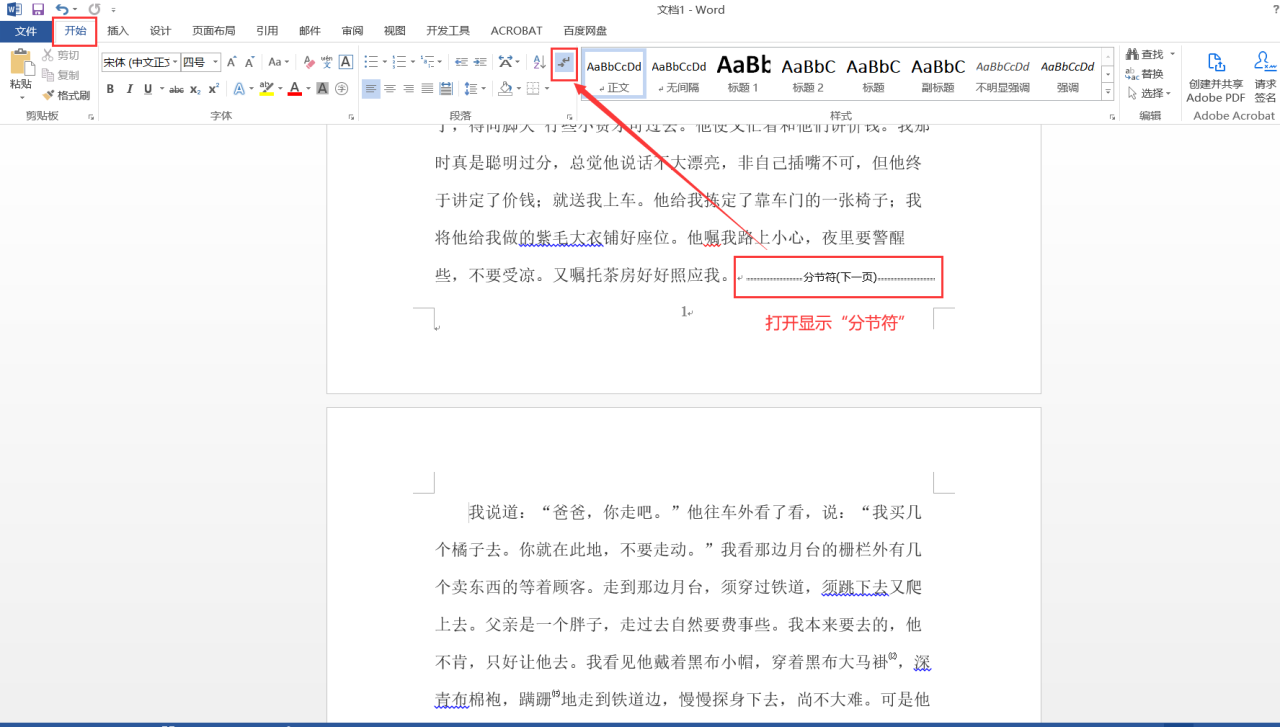The width and height of the screenshot is (1280, 727).
Task: Switch to the Review (审阅) tab
Action: pyautogui.click(x=352, y=31)
